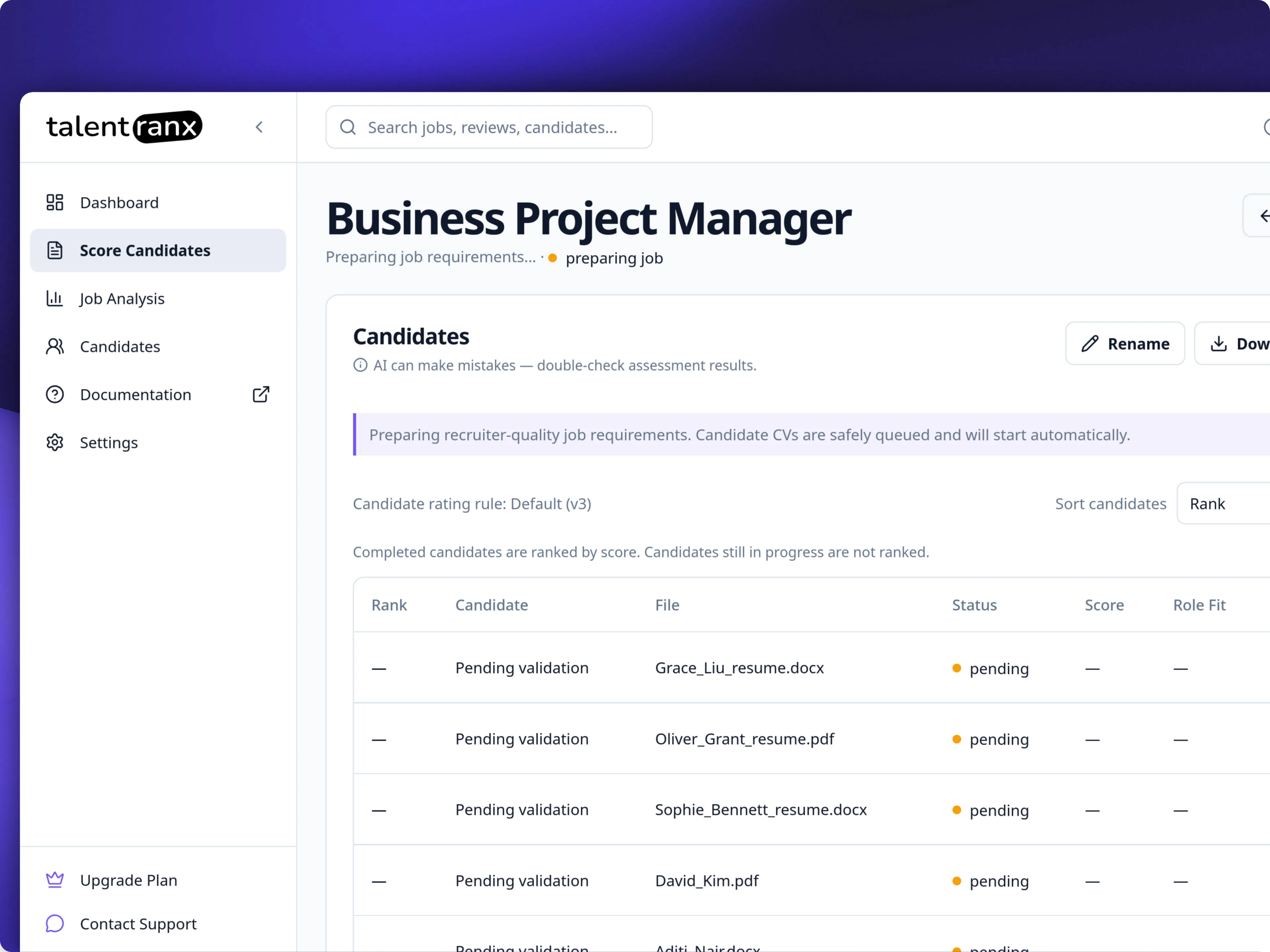
Task: Click the Contact Support chat bubble icon
Action: coord(55,923)
